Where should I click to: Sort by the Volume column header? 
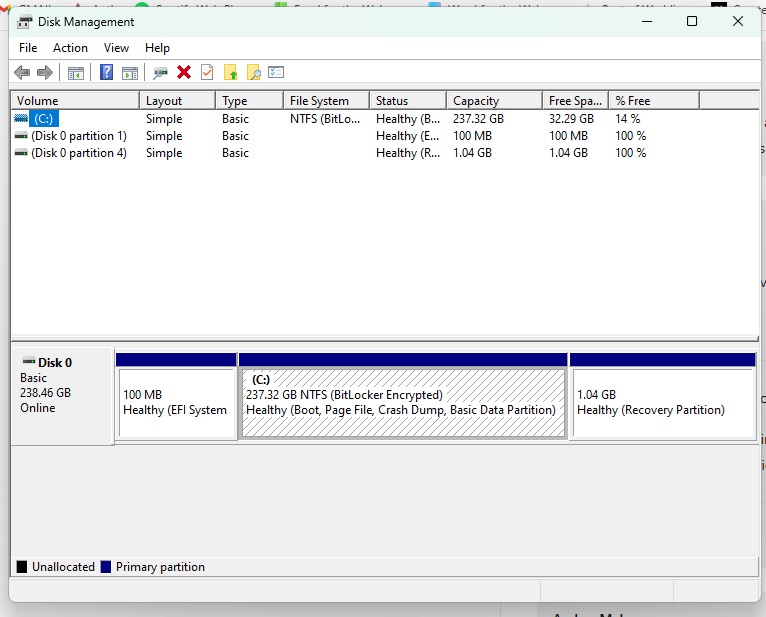click(75, 101)
